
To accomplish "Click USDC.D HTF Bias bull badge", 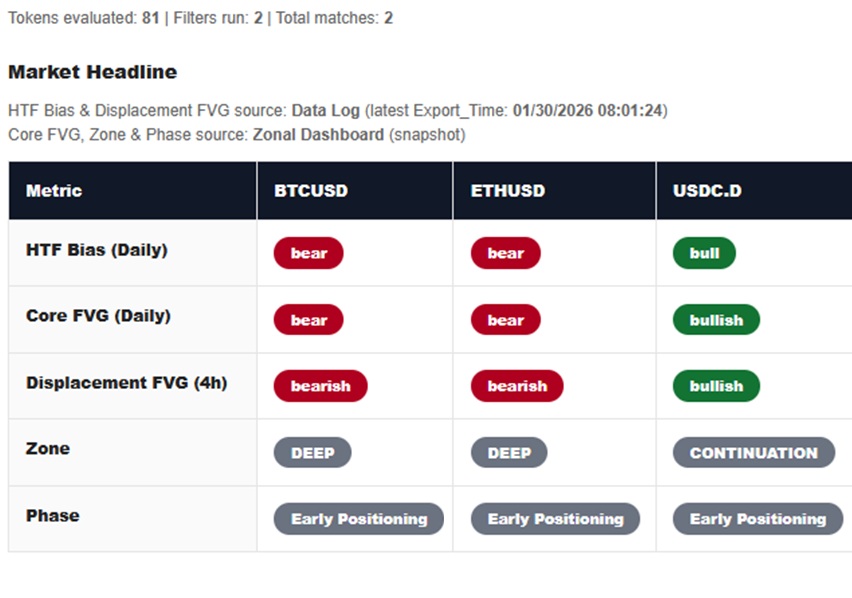I will click(705, 253).
